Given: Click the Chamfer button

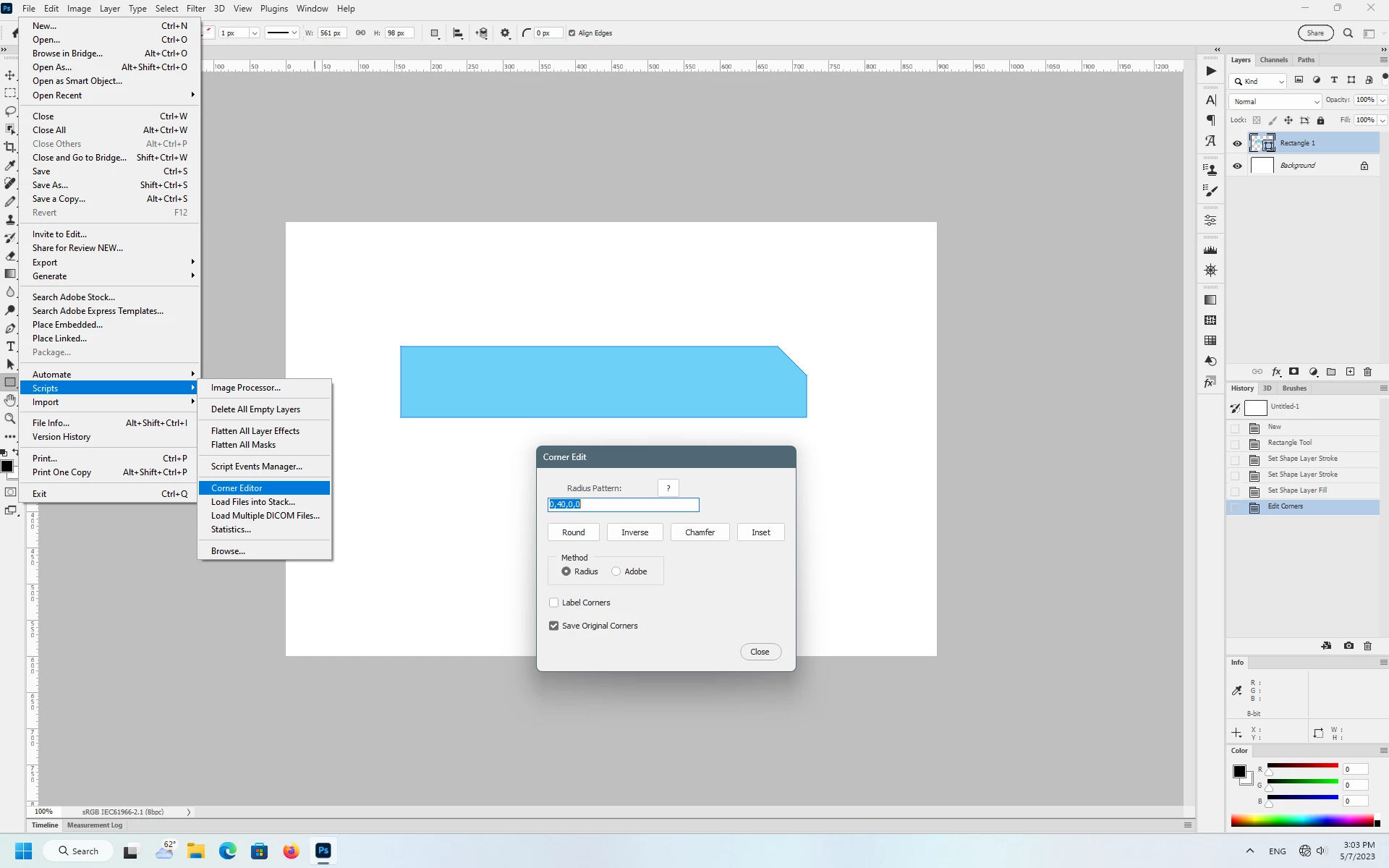Looking at the screenshot, I should [x=700, y=532].
